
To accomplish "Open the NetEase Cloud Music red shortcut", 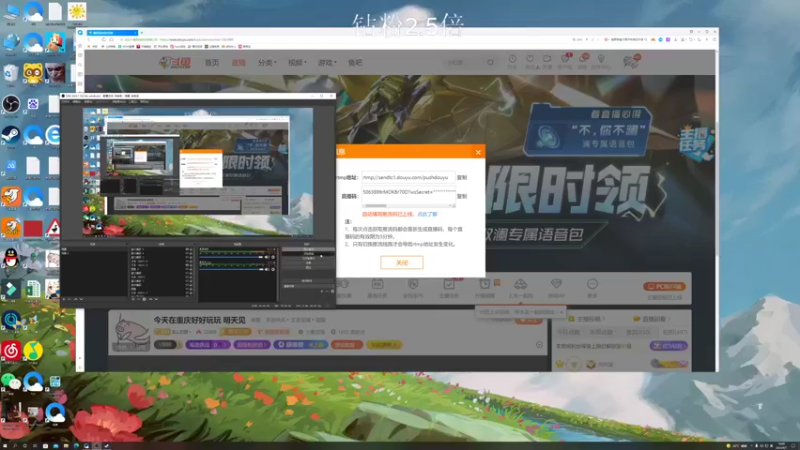I will tap(11, 351).
